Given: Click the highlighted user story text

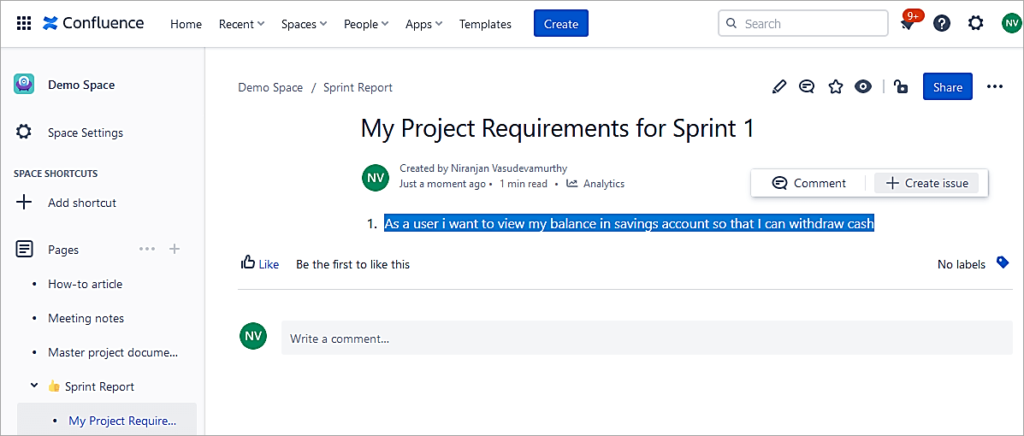Looking at the screenshot, I should [x=629, y=224].
